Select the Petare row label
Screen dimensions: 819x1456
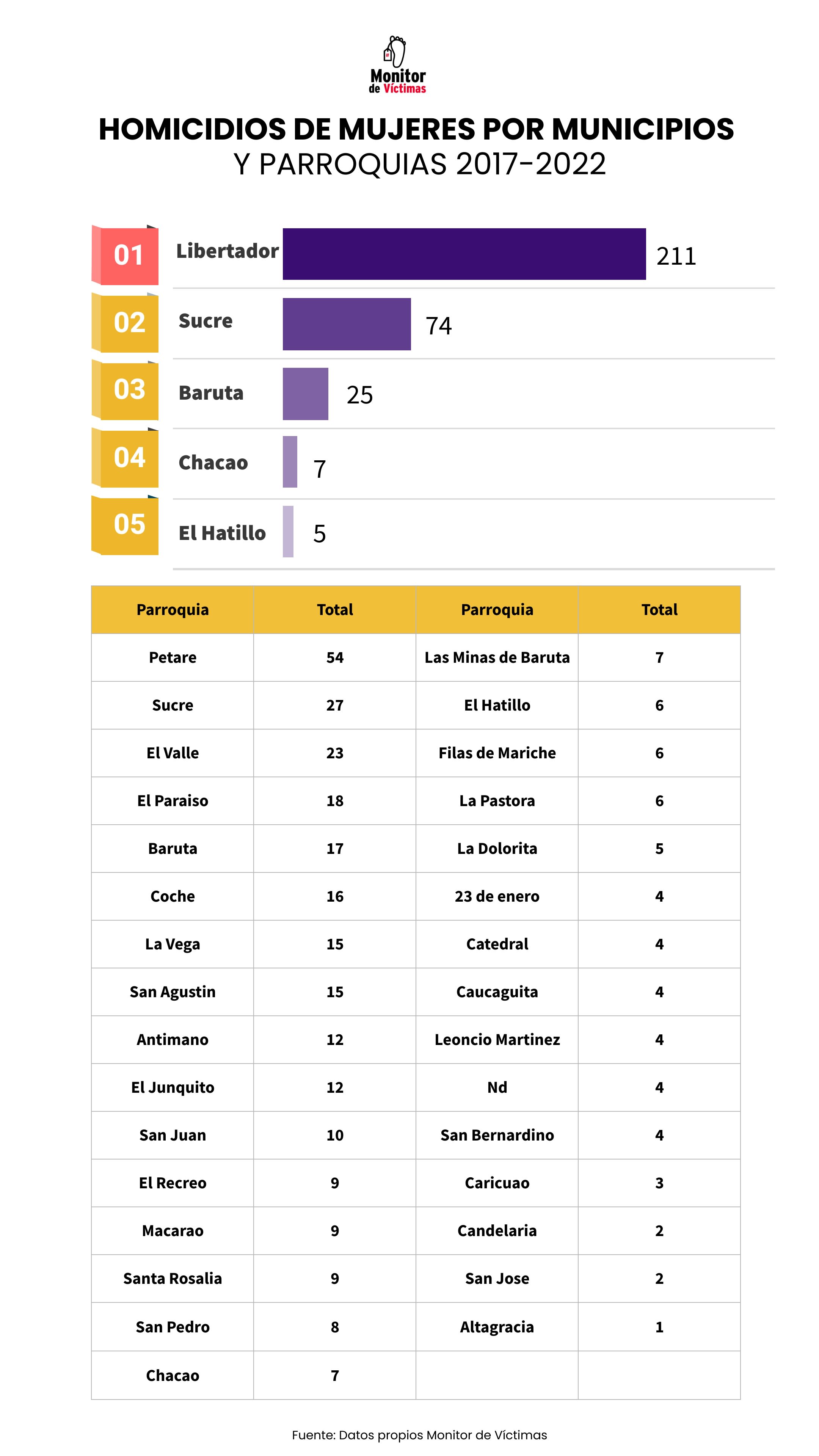click(x=173, y=657)
